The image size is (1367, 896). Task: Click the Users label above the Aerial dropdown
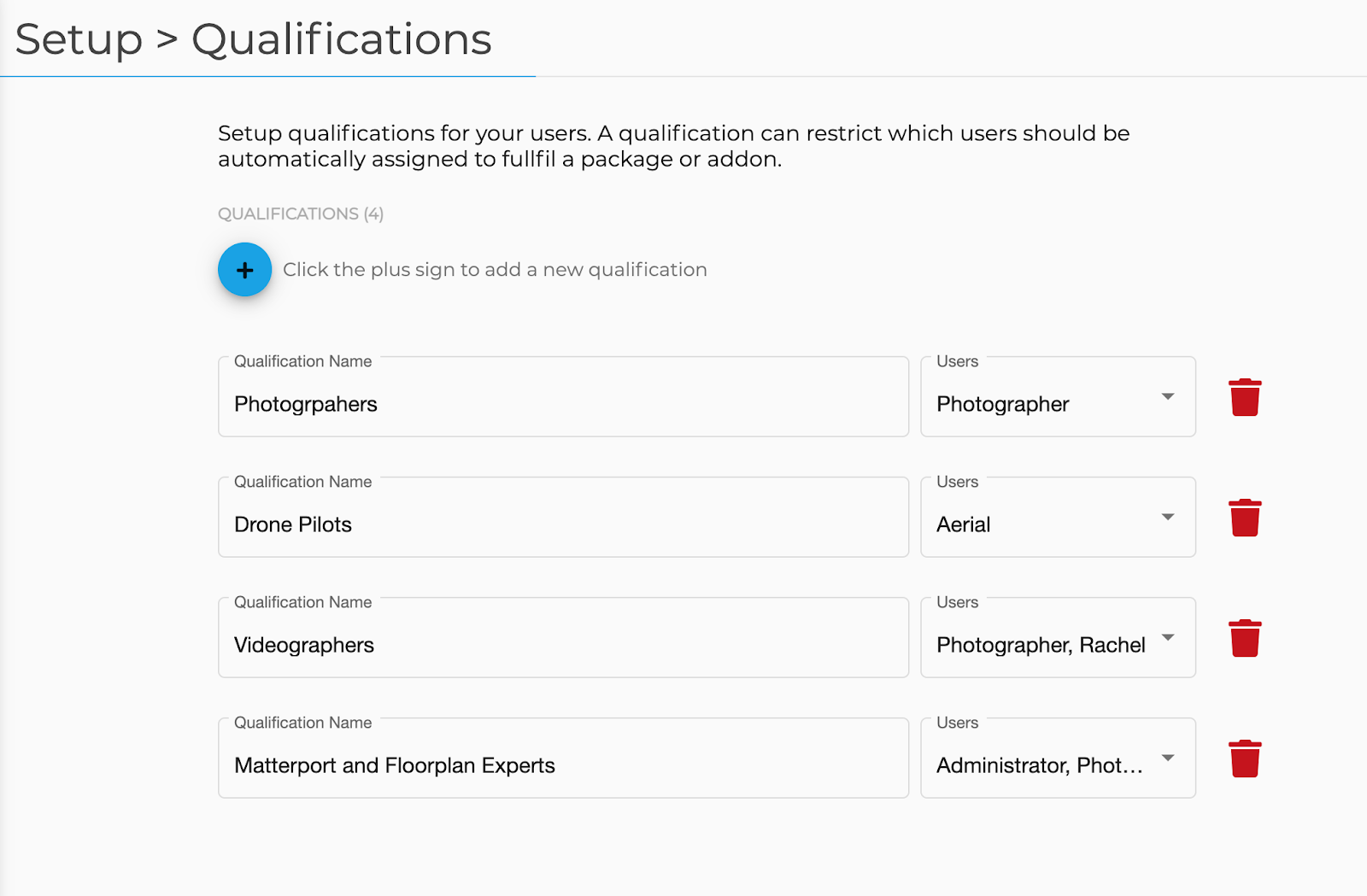[957, 482]
